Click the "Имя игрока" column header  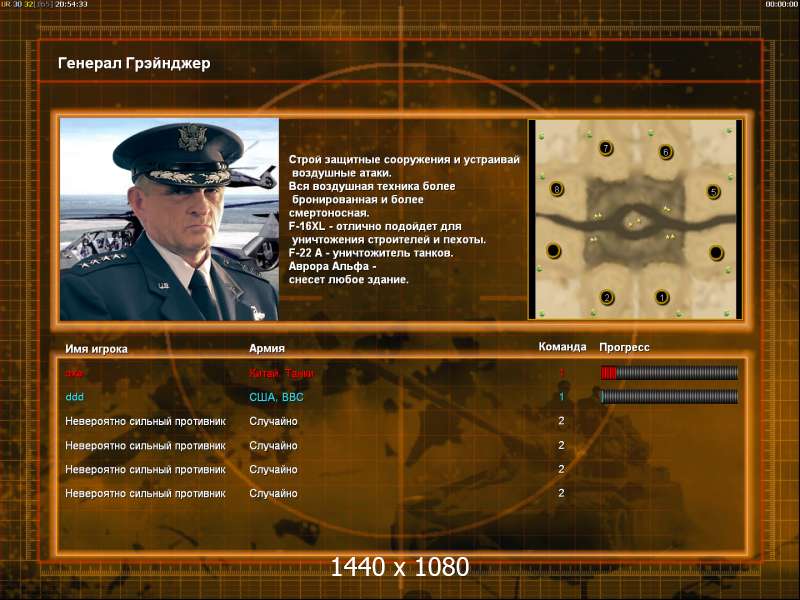tap(96, 349)
